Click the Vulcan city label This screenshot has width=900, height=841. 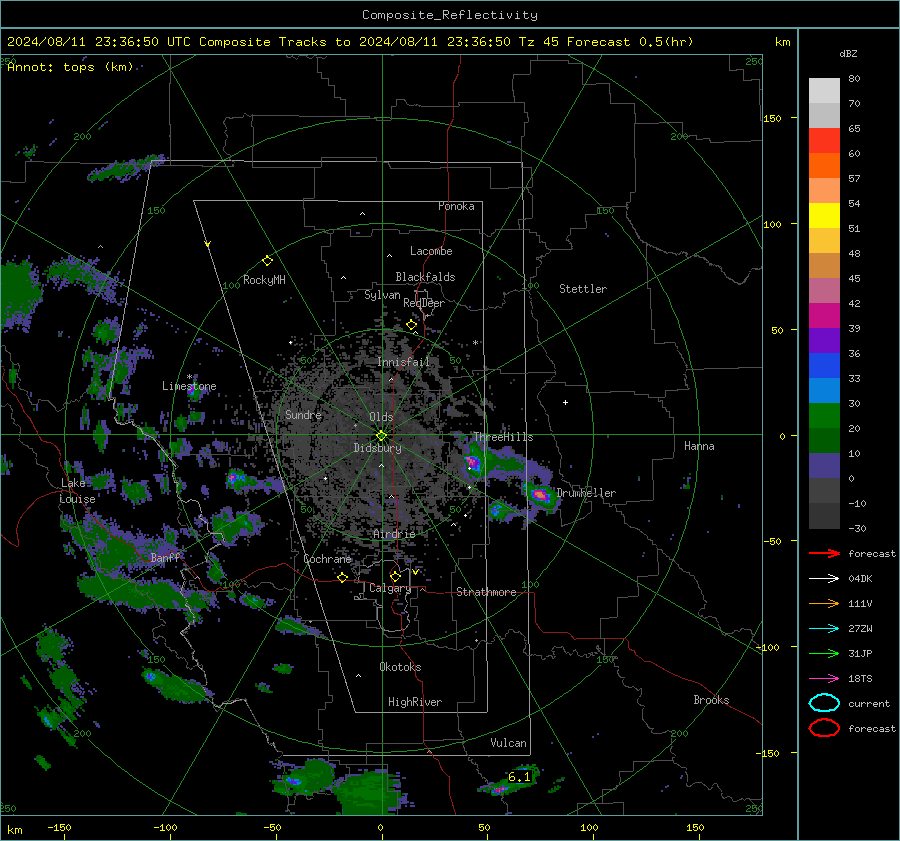click(509, 743)
